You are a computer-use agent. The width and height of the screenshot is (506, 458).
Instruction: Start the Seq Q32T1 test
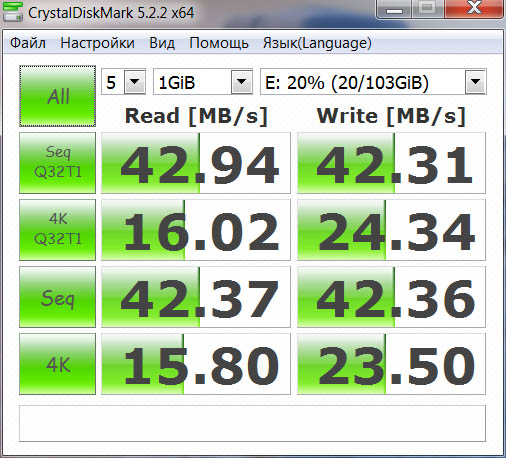(58, 163)
